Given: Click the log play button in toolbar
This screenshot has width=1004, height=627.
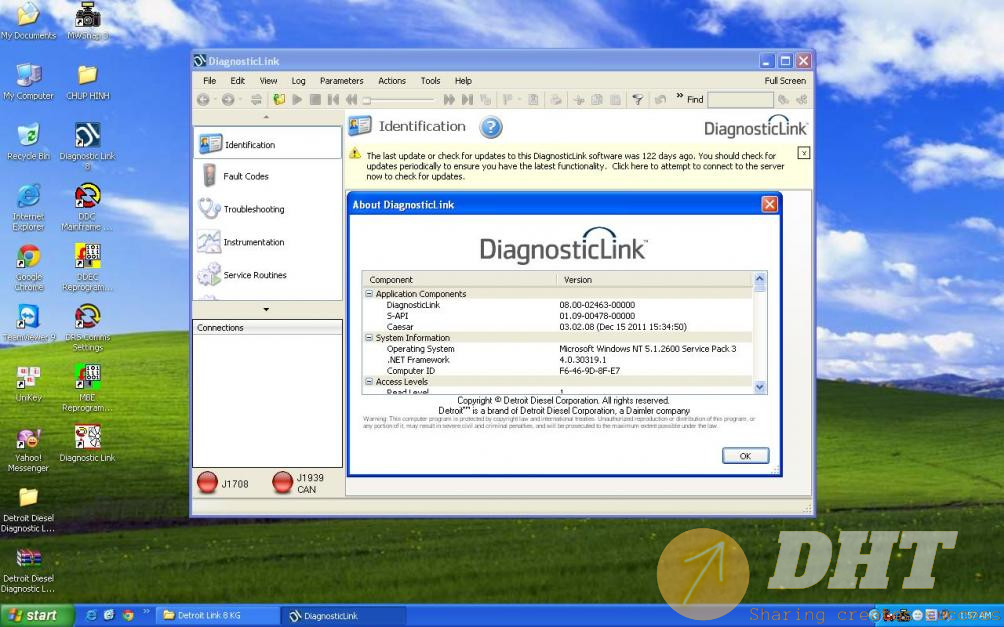Looking at the screenshot, I should click(297, 99).
